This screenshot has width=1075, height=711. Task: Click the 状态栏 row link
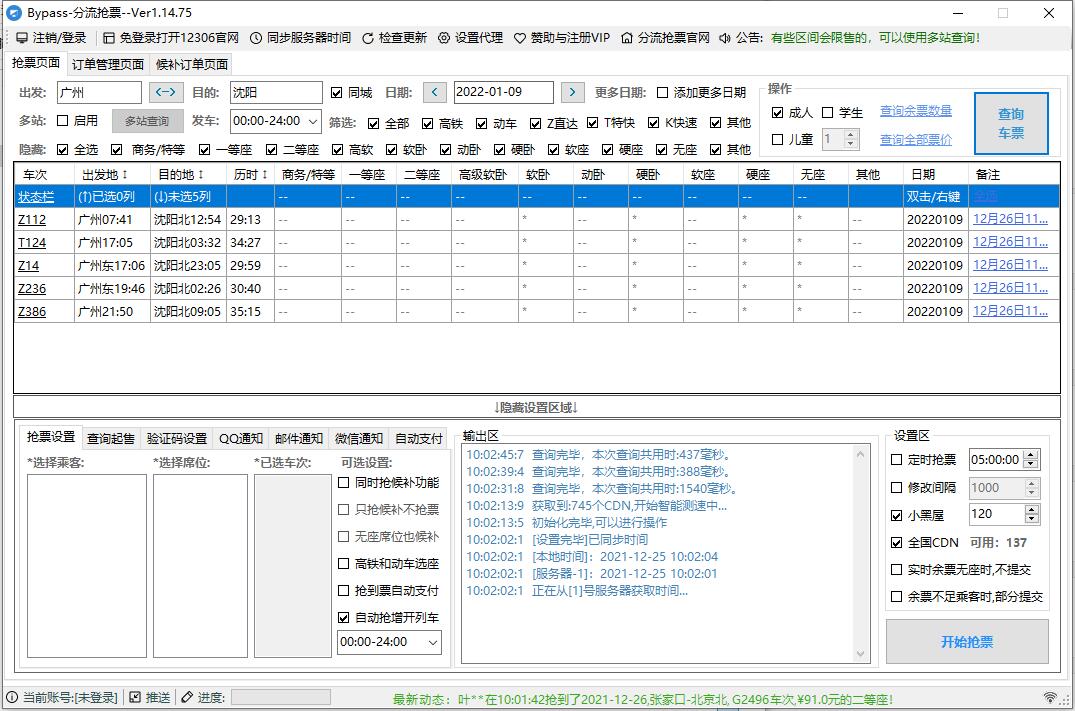(x=36, y=197)
